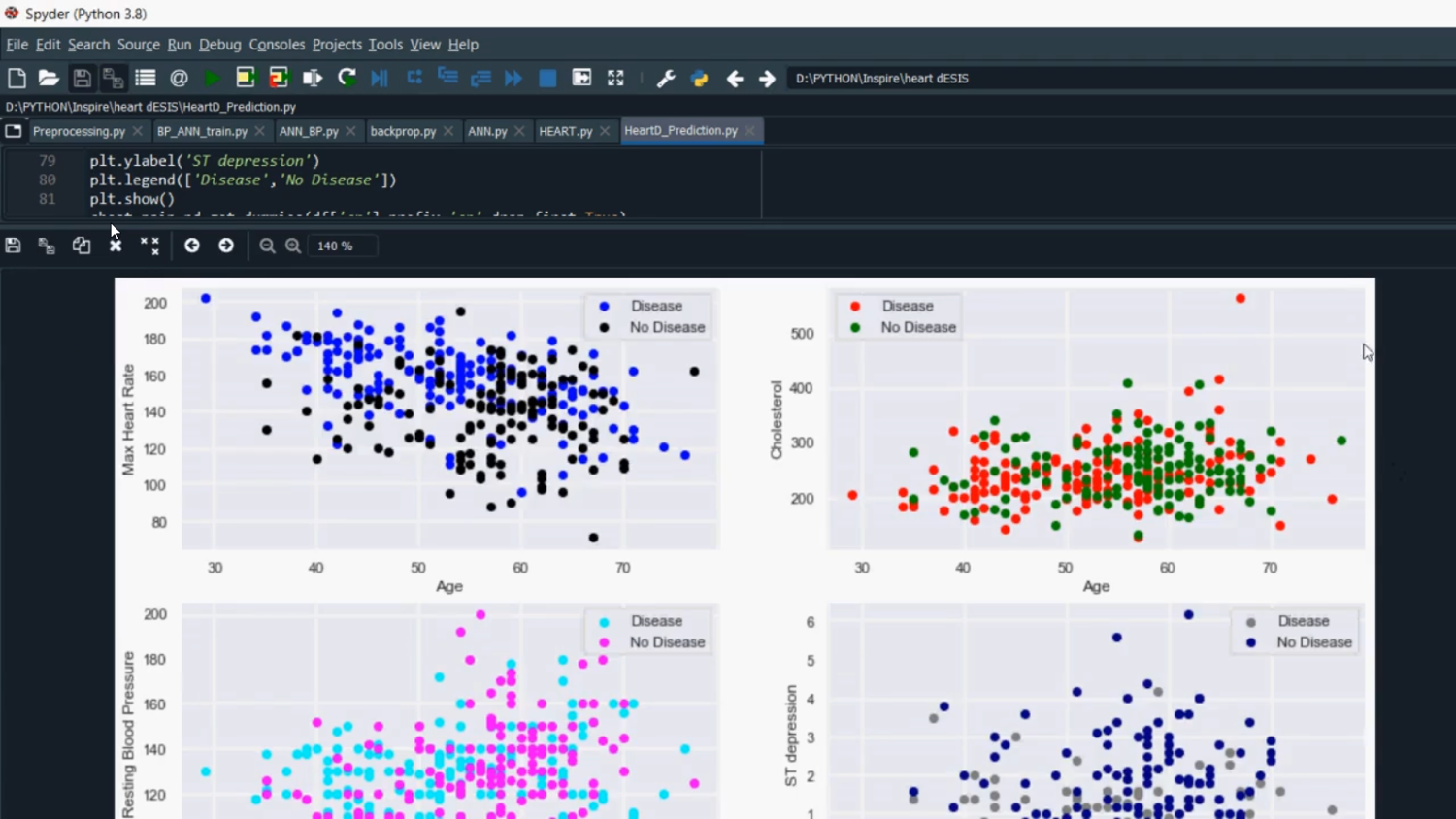The image size is (1456, 819).
Task: Open the Consoles menu
Action: click(277, 45)
